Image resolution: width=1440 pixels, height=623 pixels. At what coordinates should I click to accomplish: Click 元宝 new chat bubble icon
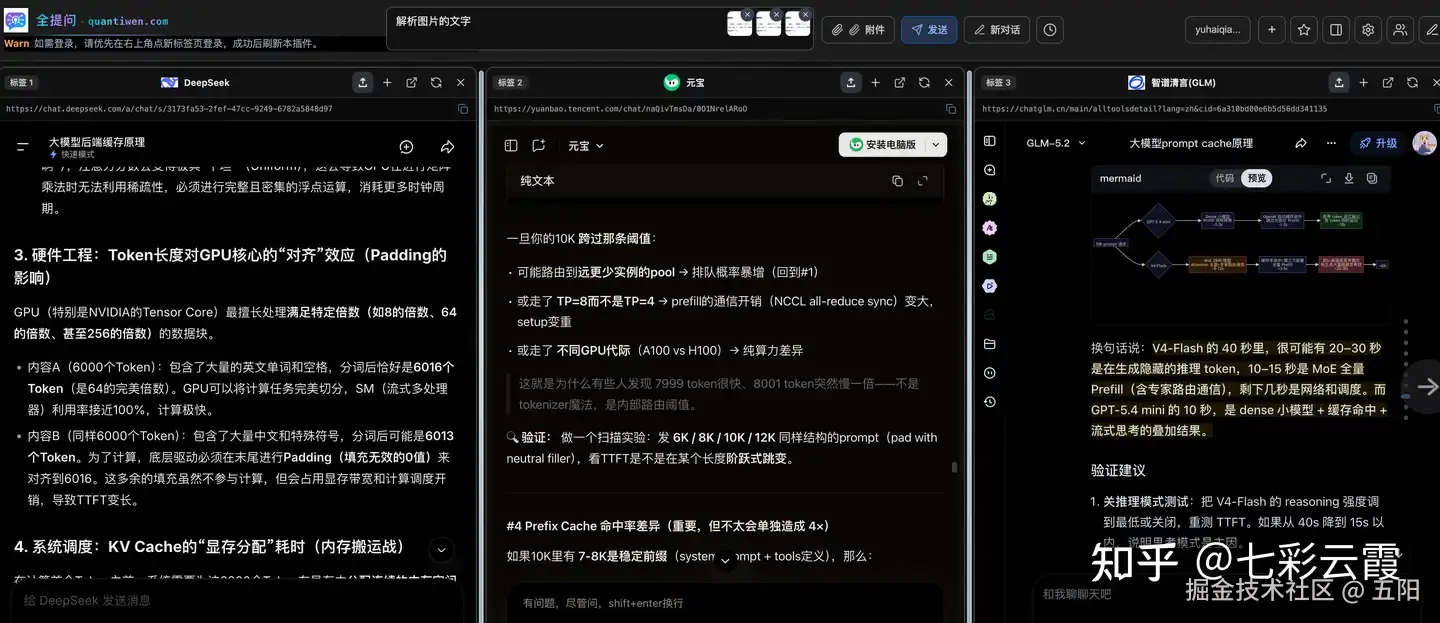tap(538, 145)
